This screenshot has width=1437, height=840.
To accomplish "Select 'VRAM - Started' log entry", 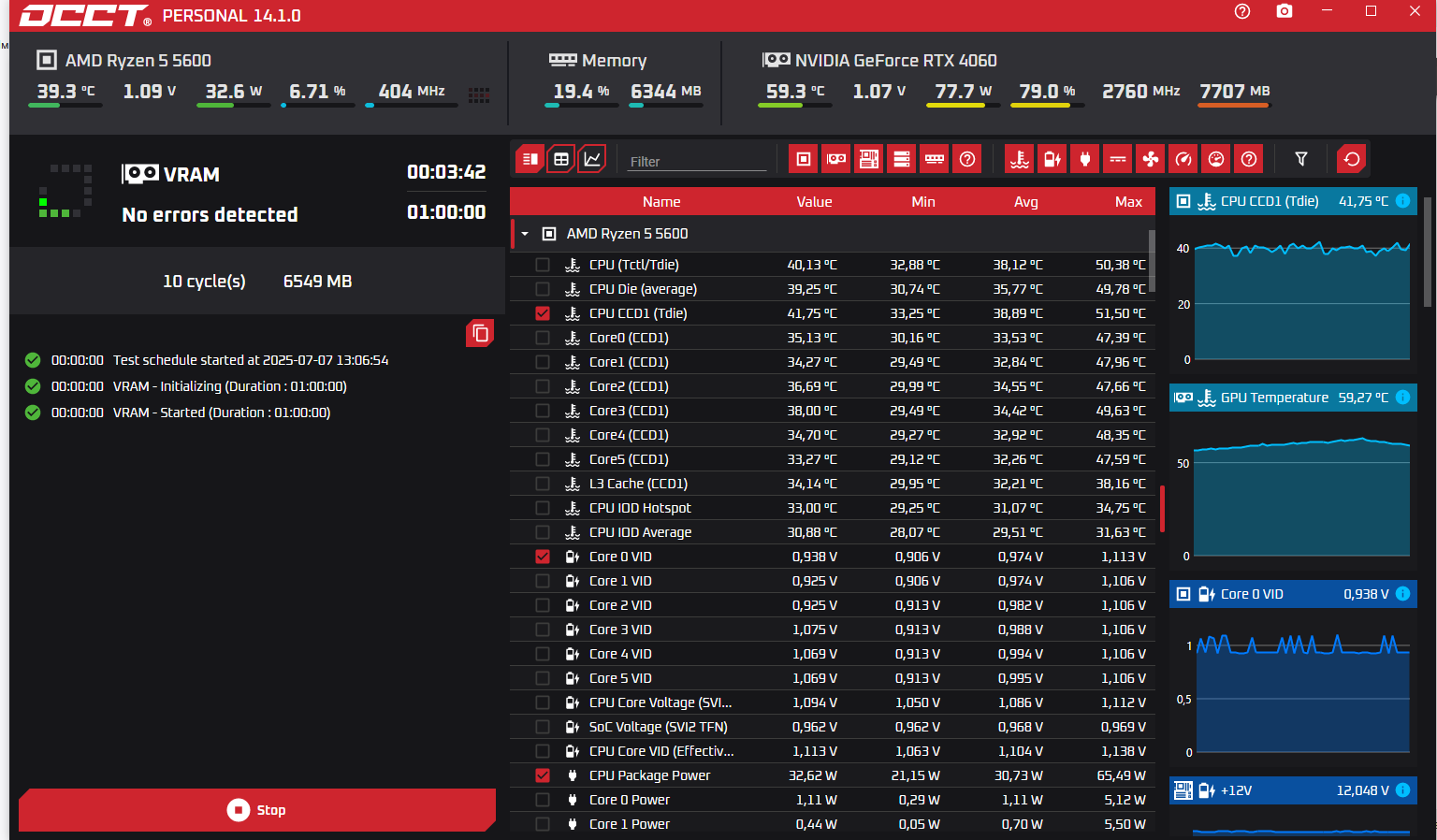I will (222, 413).
